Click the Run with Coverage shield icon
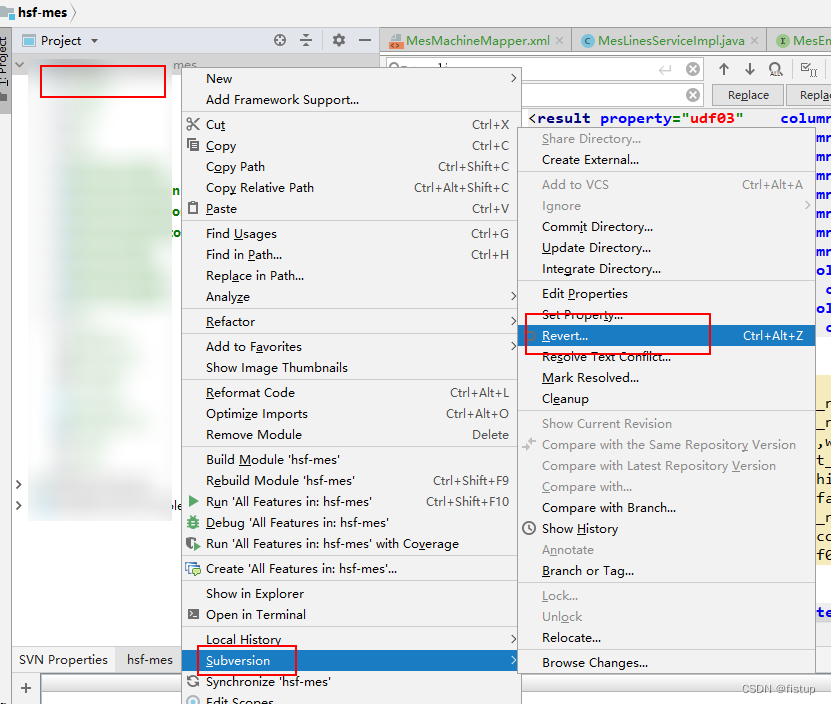Screen dimensions: 831x704 pos(193,543)
